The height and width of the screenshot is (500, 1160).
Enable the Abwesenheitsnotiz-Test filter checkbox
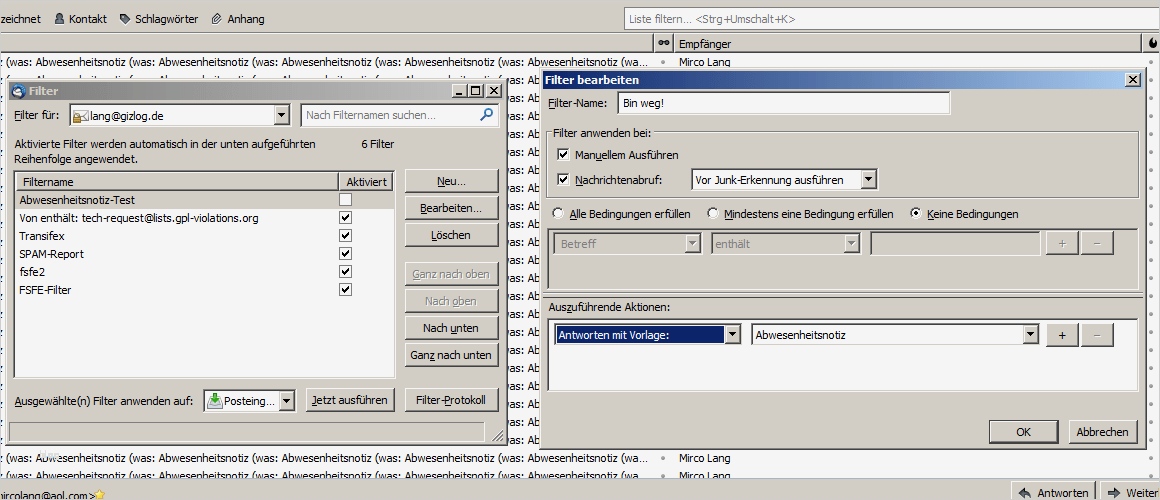pos(345,200)
